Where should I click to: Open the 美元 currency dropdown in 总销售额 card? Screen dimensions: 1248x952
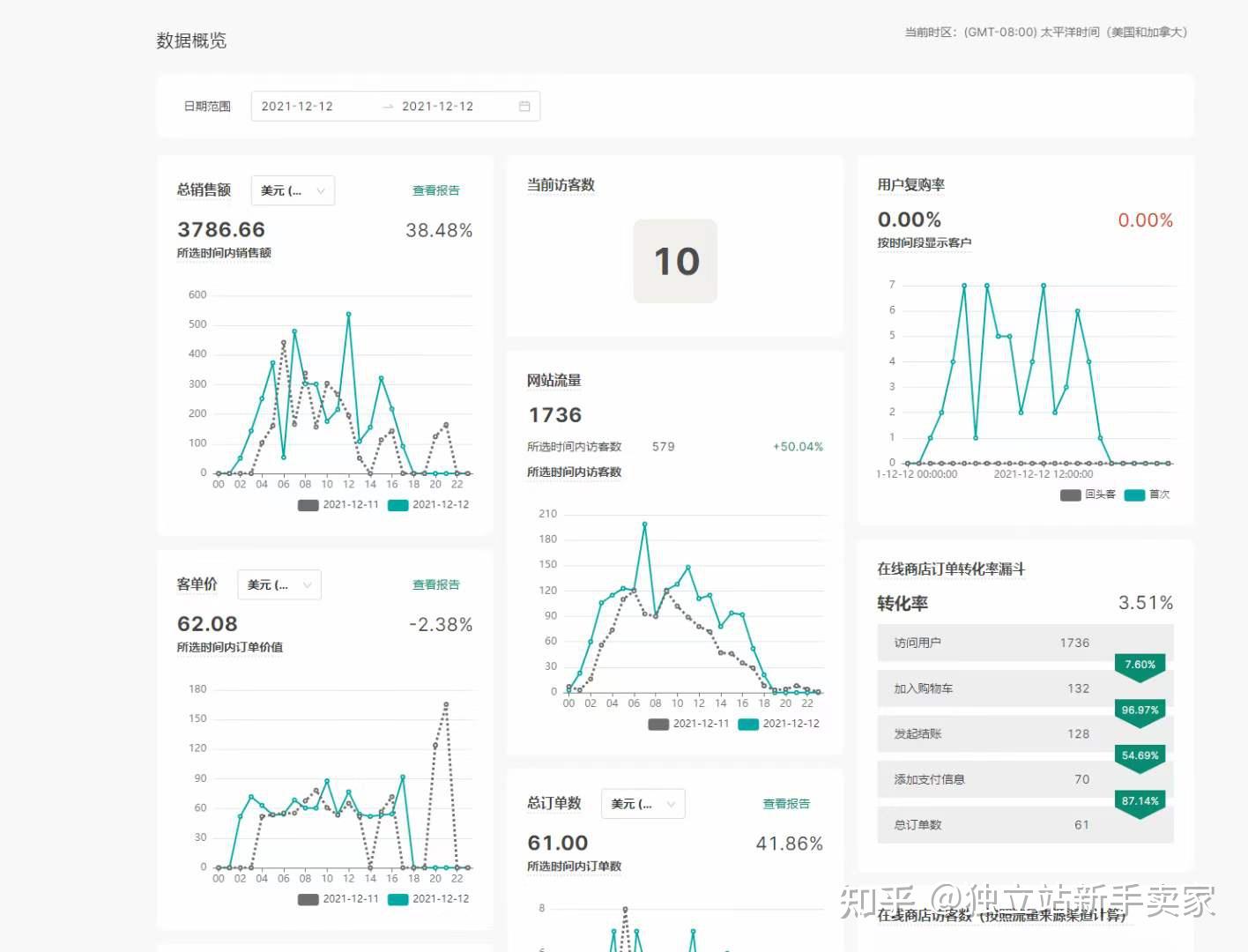tap(292, 190)
